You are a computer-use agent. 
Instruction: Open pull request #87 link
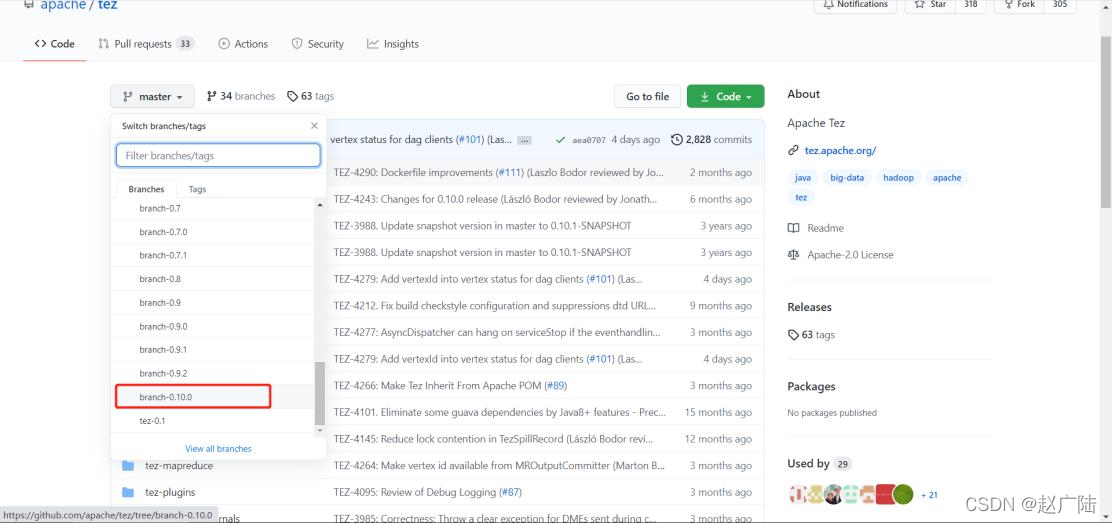(511, 492)
